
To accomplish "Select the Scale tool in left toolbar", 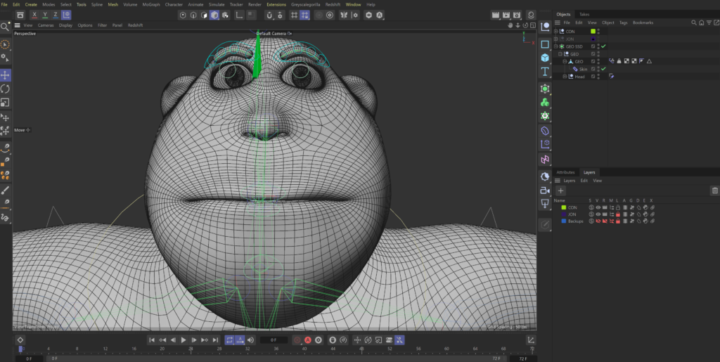I will [x=5, y=102].
